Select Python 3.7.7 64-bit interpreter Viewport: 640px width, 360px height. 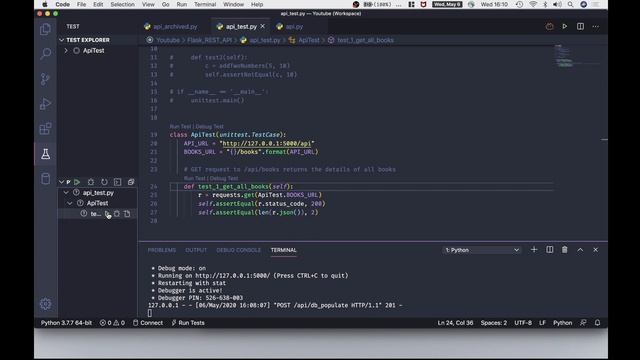click(x=66, y=322)
